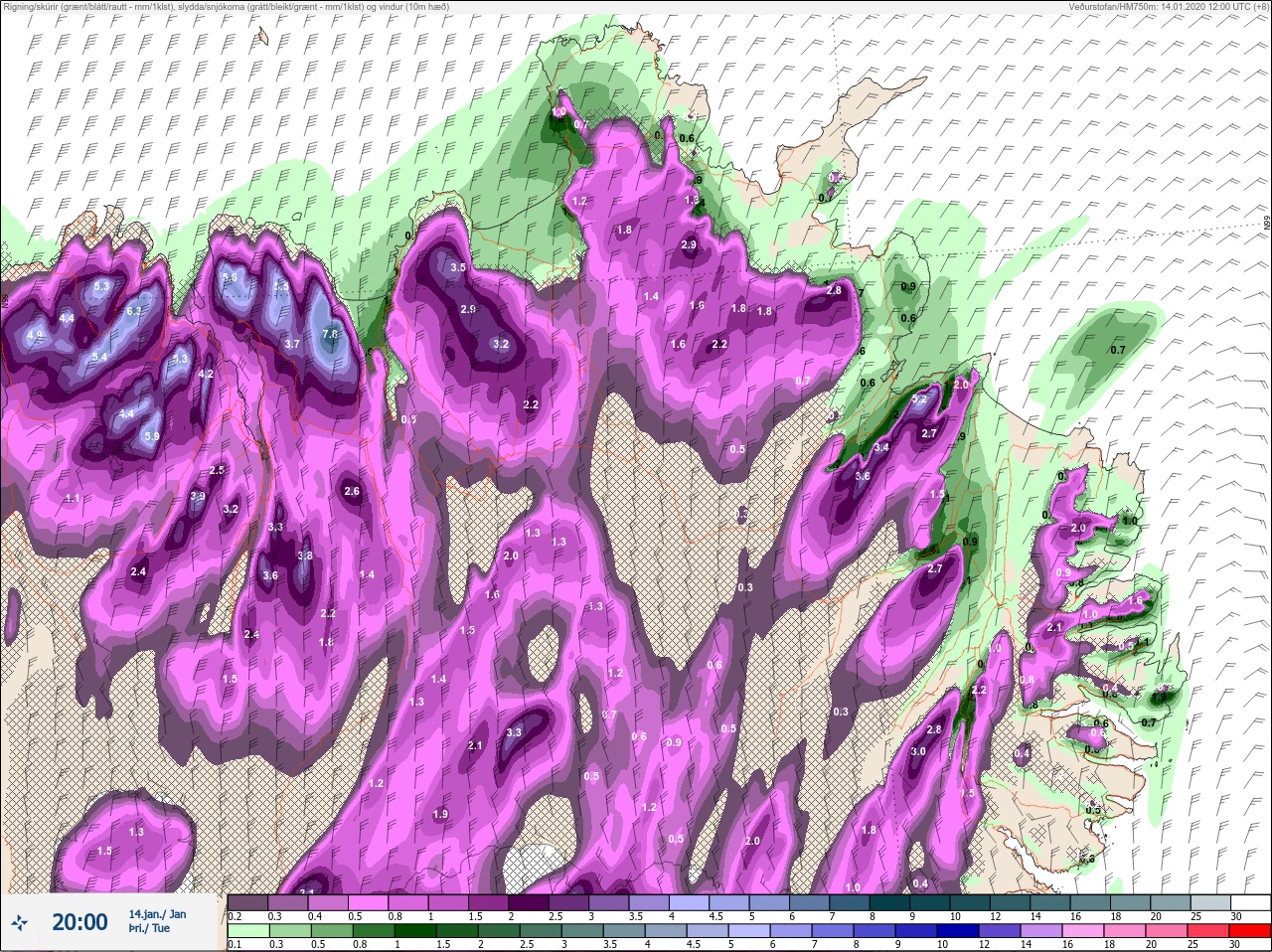Click the 20:00 forecast time display

click(x=79, y=923)
